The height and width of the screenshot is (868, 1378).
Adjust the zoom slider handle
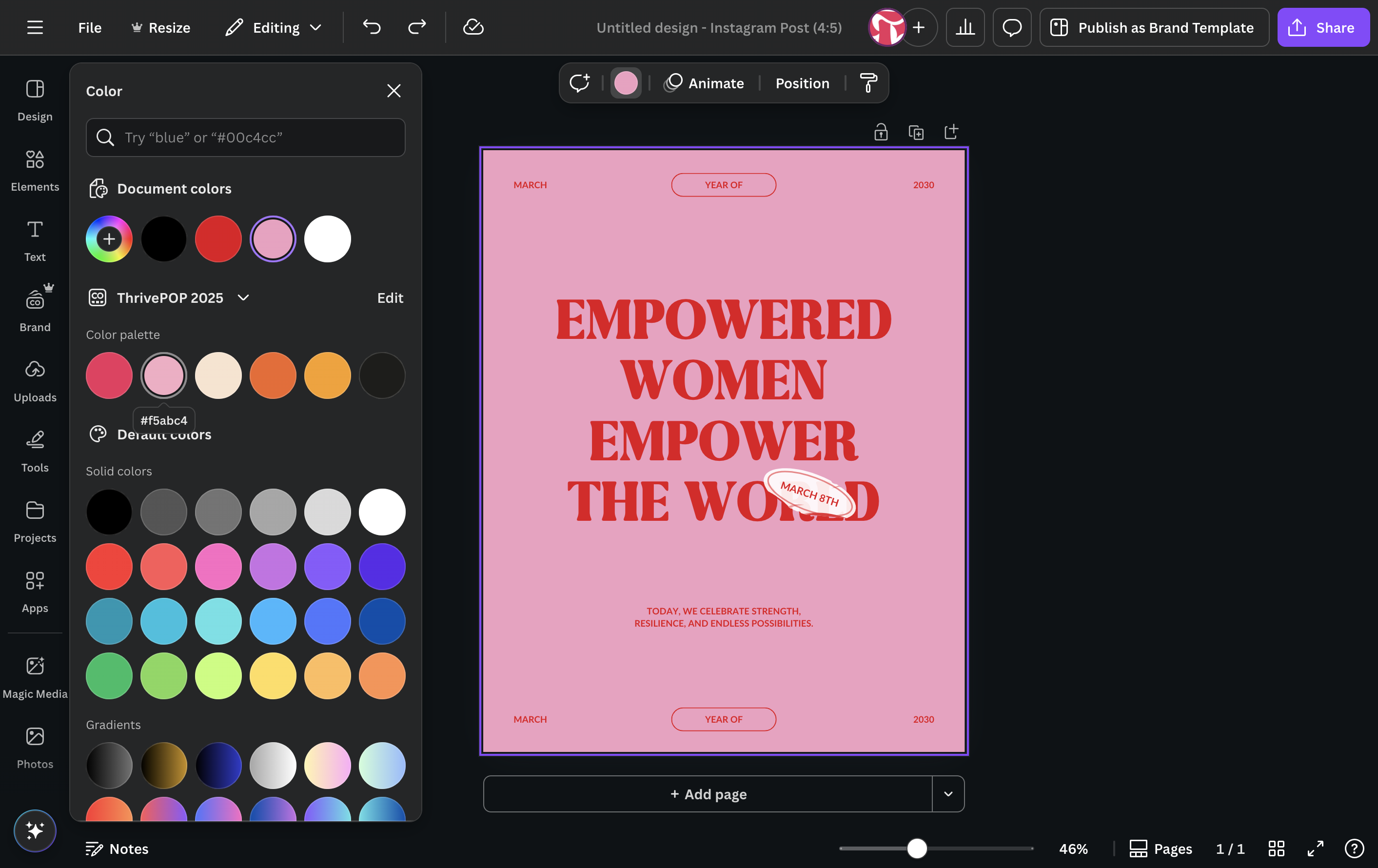click(x=917, y=848)
